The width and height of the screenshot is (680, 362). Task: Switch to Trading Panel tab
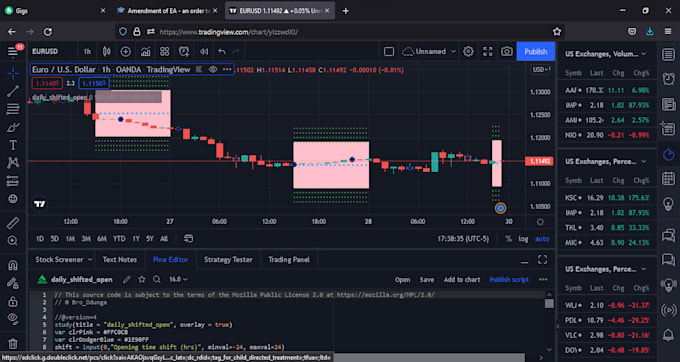click(289, 260)
